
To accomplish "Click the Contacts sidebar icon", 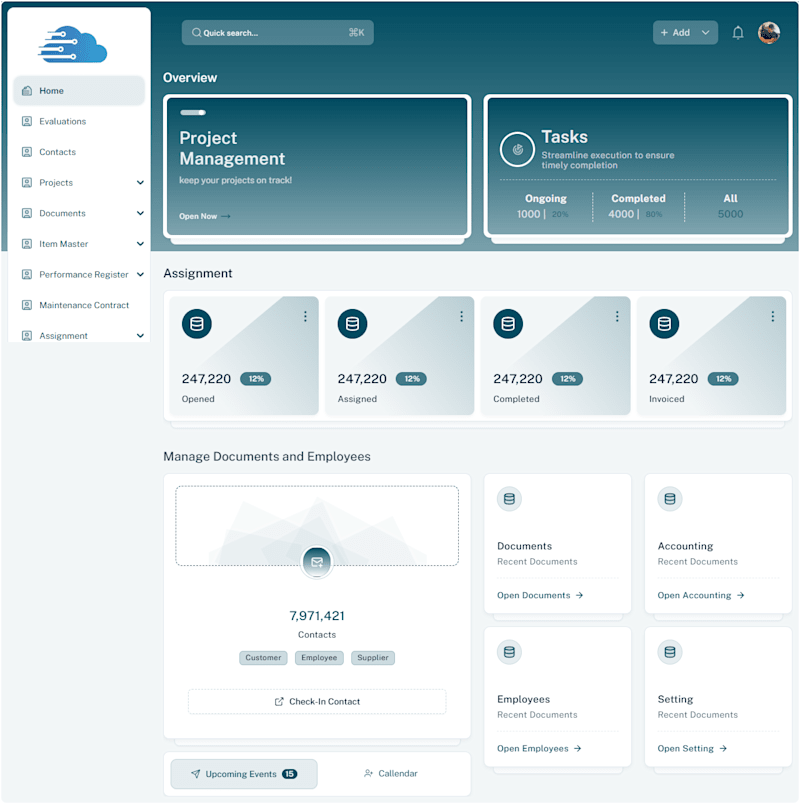I will click(27, 152).
